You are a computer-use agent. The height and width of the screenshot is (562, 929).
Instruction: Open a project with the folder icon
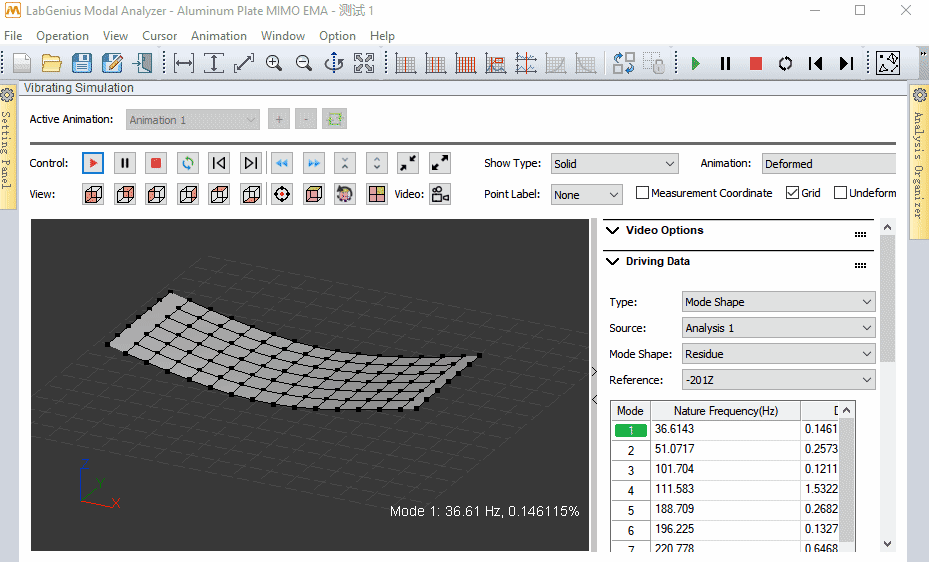pyautogui.click(x=52, y=63)
